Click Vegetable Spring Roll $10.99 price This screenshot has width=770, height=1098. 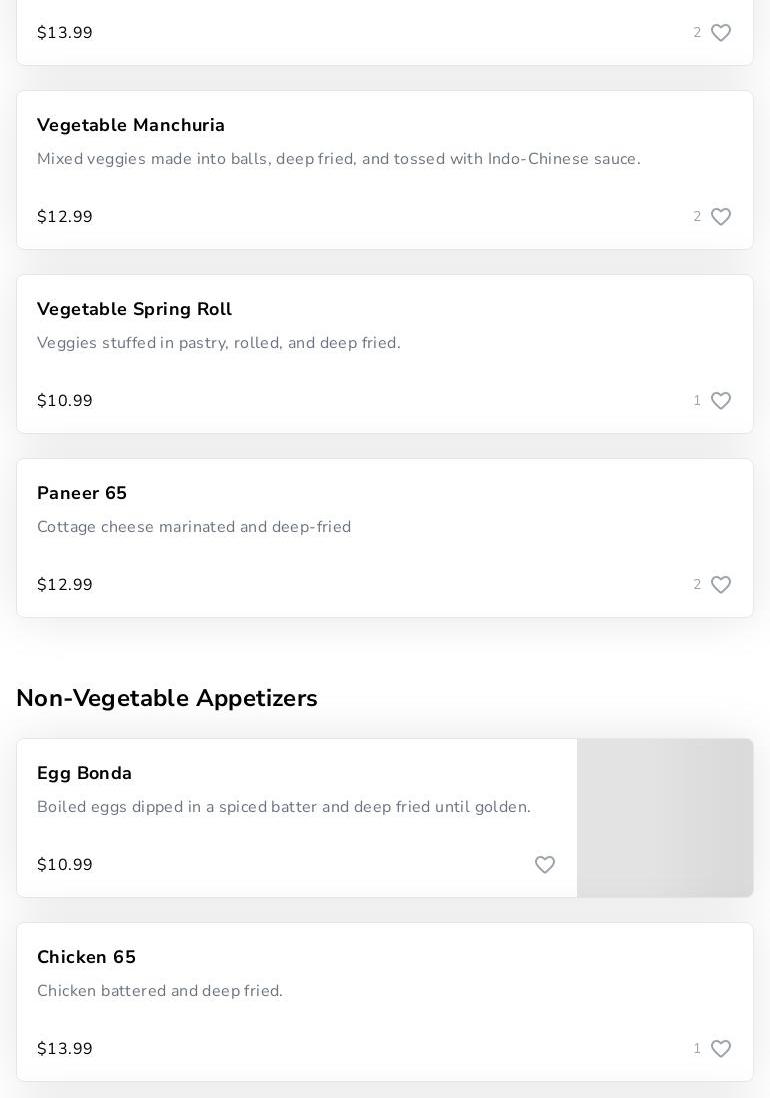tap(65, 401)
